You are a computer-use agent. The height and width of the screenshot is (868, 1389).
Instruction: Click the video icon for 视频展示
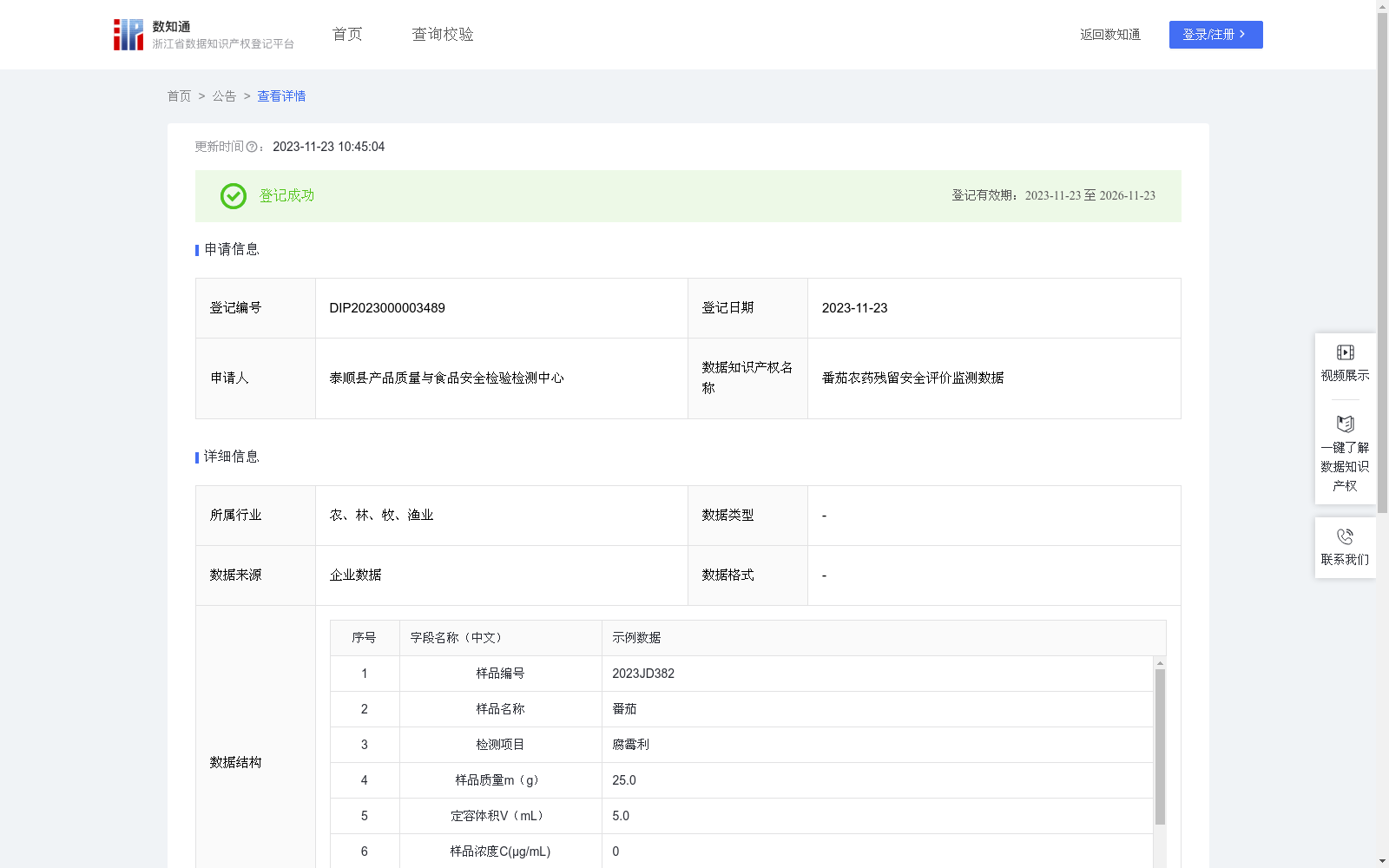[1345, 352]
